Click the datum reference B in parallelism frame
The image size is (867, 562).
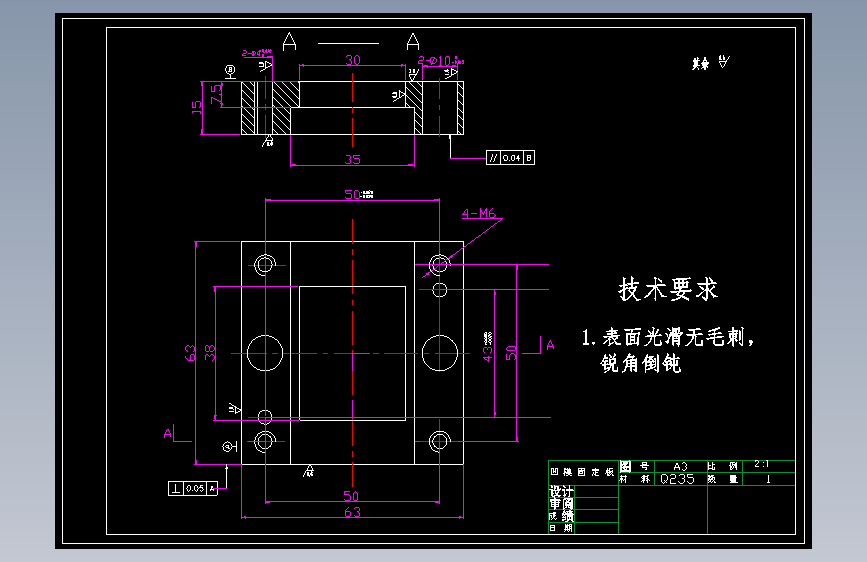(x=529, y=158)
